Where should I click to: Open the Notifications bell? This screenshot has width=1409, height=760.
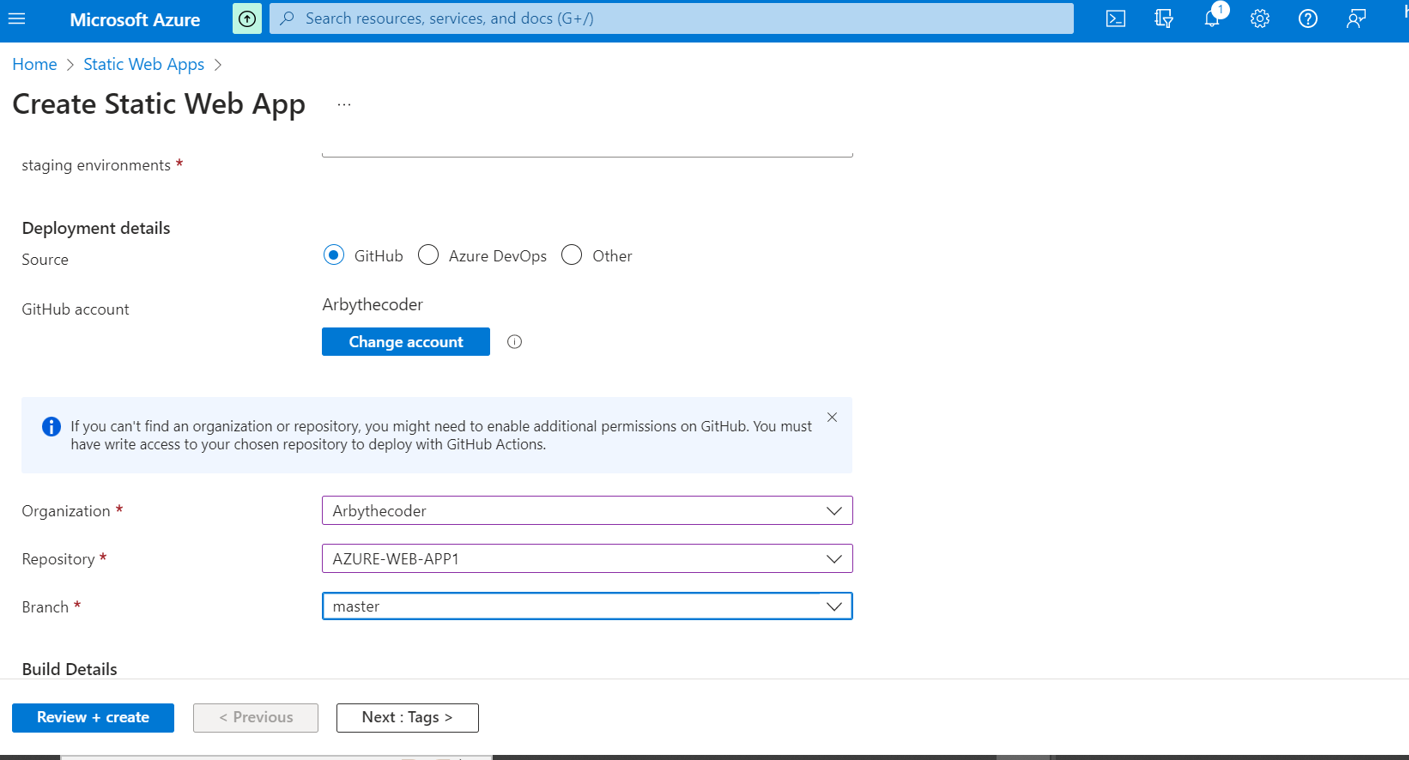(1211, 19)
